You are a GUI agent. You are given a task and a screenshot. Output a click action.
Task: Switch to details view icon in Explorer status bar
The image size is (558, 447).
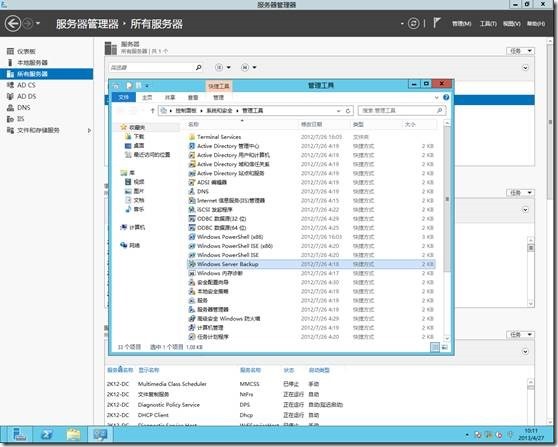(x=435, y=347)
